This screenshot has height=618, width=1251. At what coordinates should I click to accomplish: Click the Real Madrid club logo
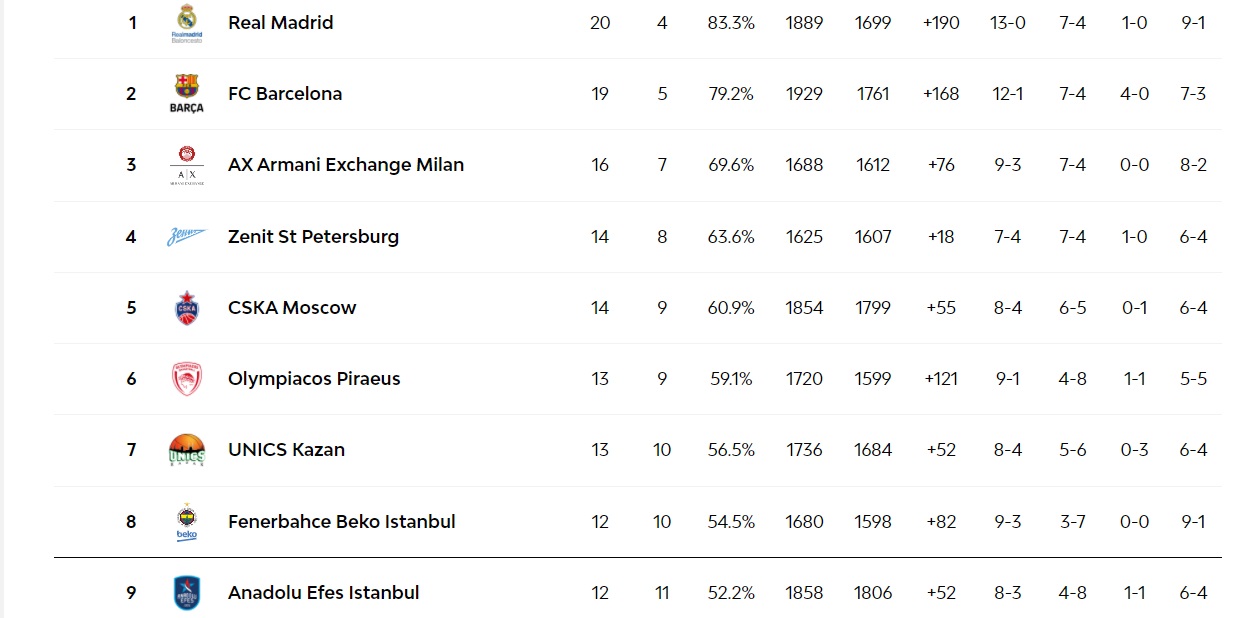click(187, 23)
